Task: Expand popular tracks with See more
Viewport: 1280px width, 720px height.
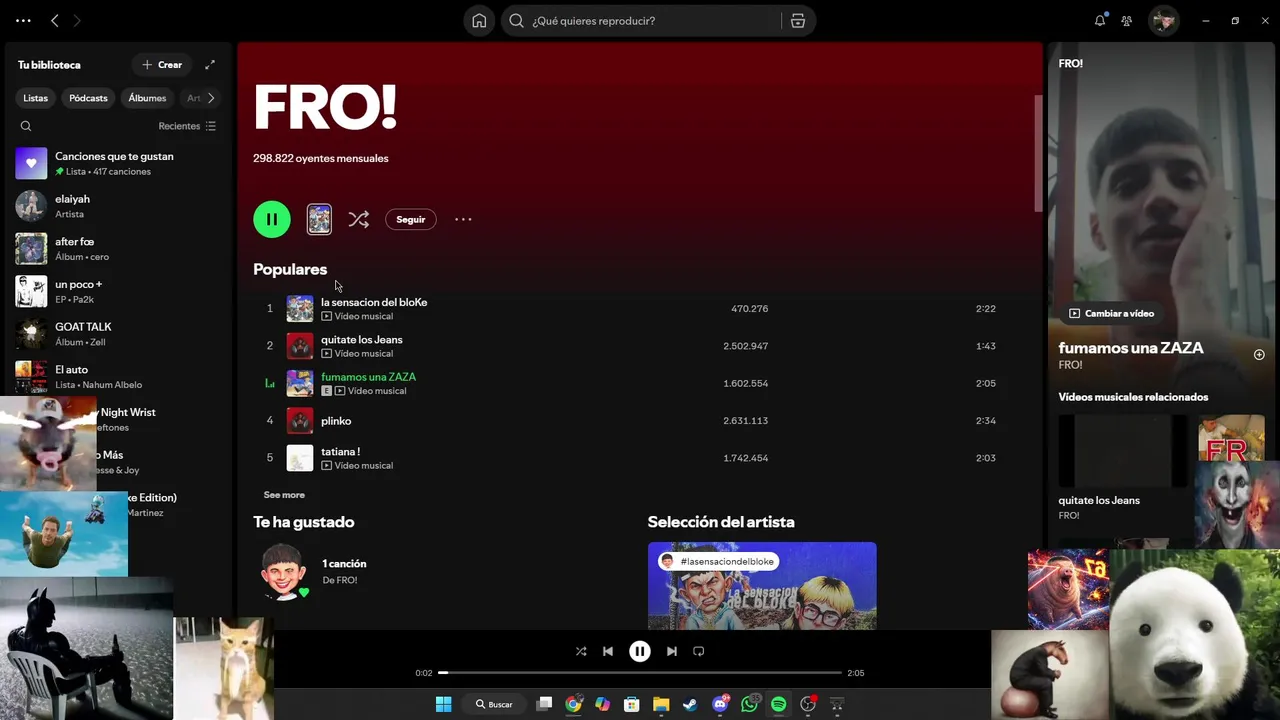Action: tap(284, 495)
